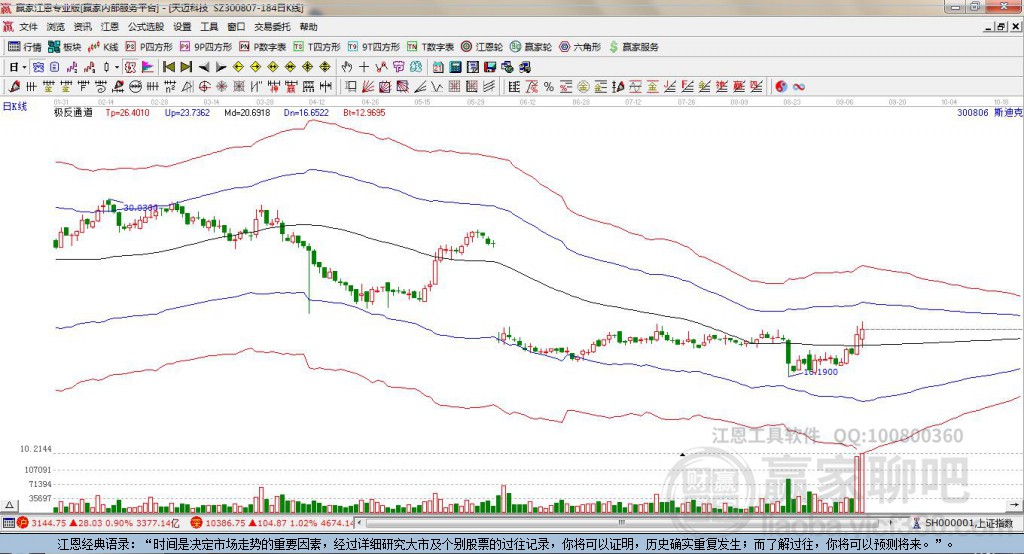Open the 浏览 menu
This screenshot has width=1024, height=554.
[56, 27]
